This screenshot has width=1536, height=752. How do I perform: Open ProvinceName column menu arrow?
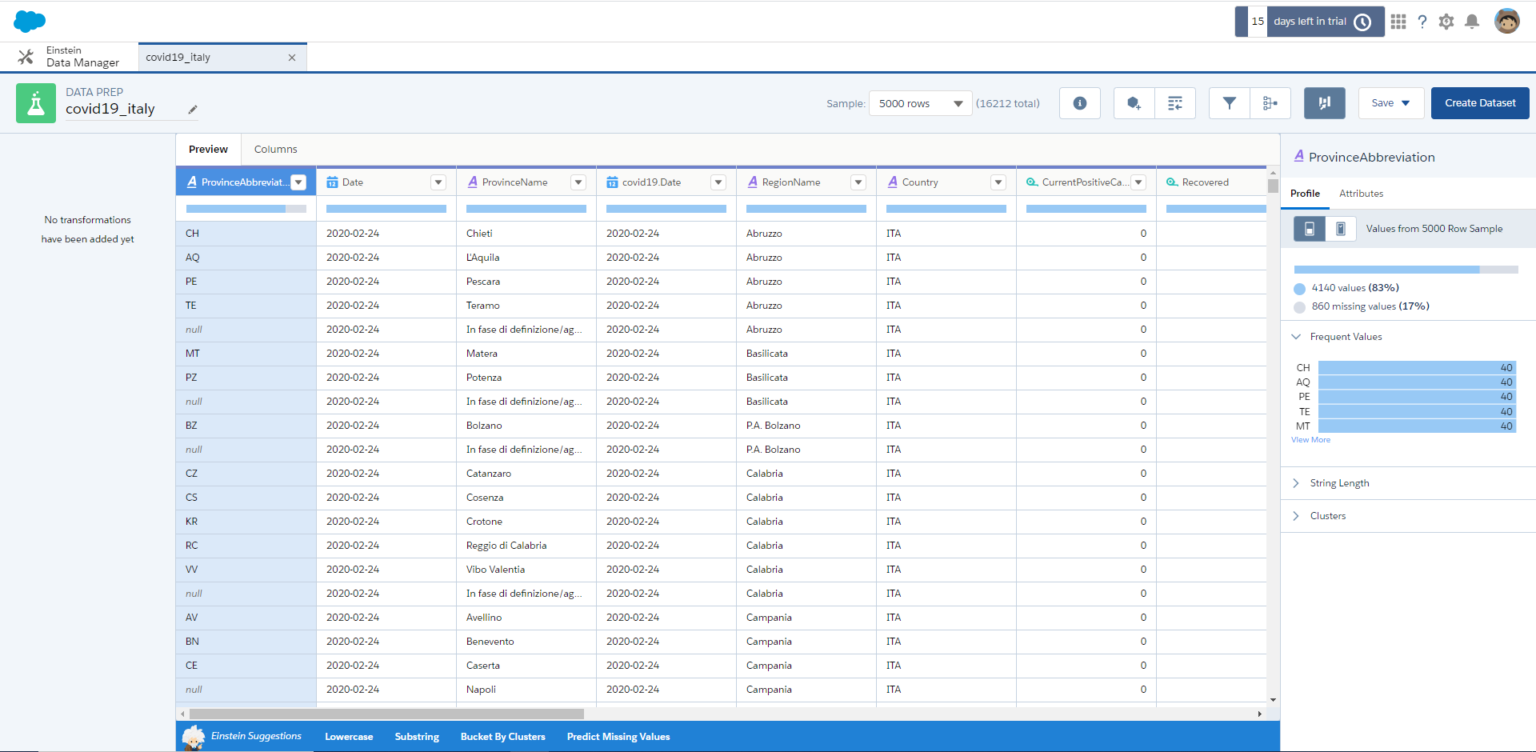(x=578, y=182)
